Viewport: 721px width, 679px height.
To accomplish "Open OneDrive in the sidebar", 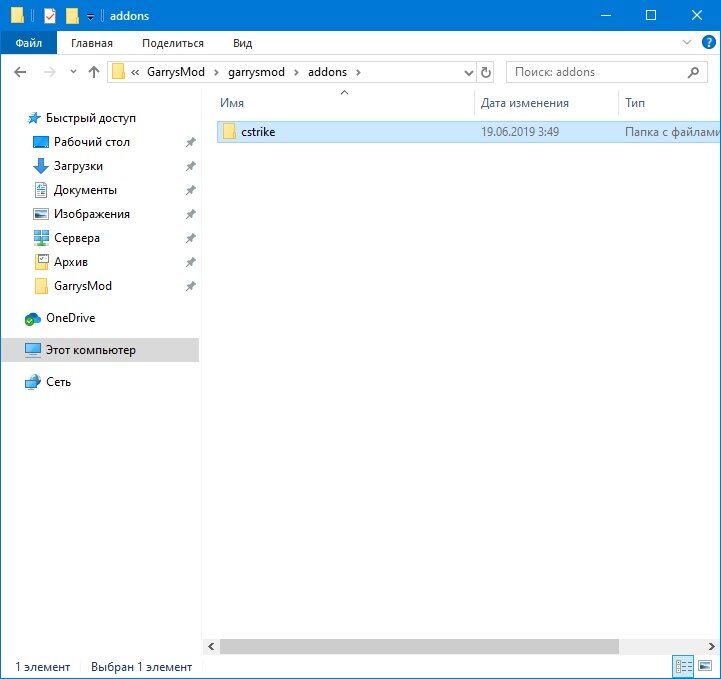I will [70, 318].
